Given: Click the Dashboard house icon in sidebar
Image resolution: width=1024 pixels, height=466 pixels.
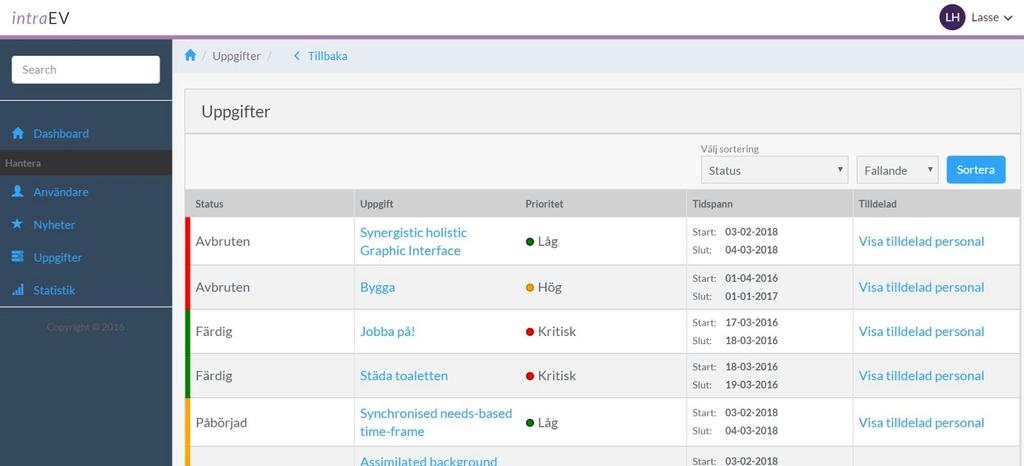Looking at the screenshot, I should pos(18,133).
